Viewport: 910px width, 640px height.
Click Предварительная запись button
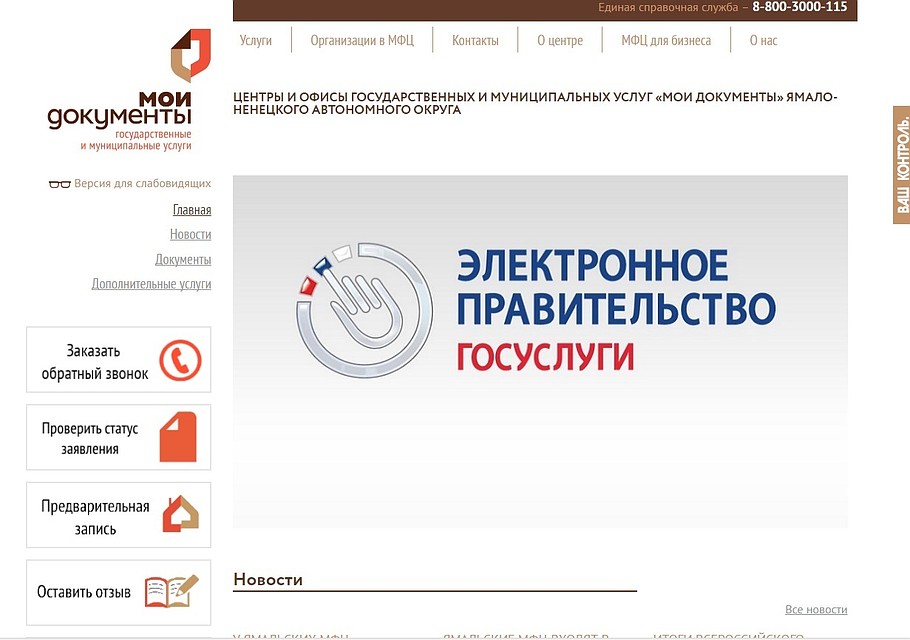point(118,515)
